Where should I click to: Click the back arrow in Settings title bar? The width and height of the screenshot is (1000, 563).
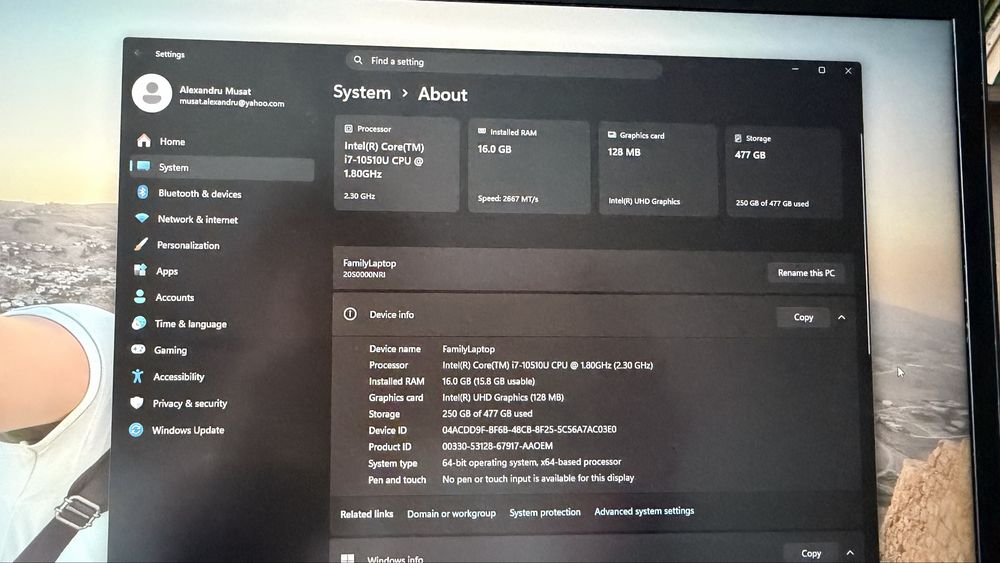(138, 53)
